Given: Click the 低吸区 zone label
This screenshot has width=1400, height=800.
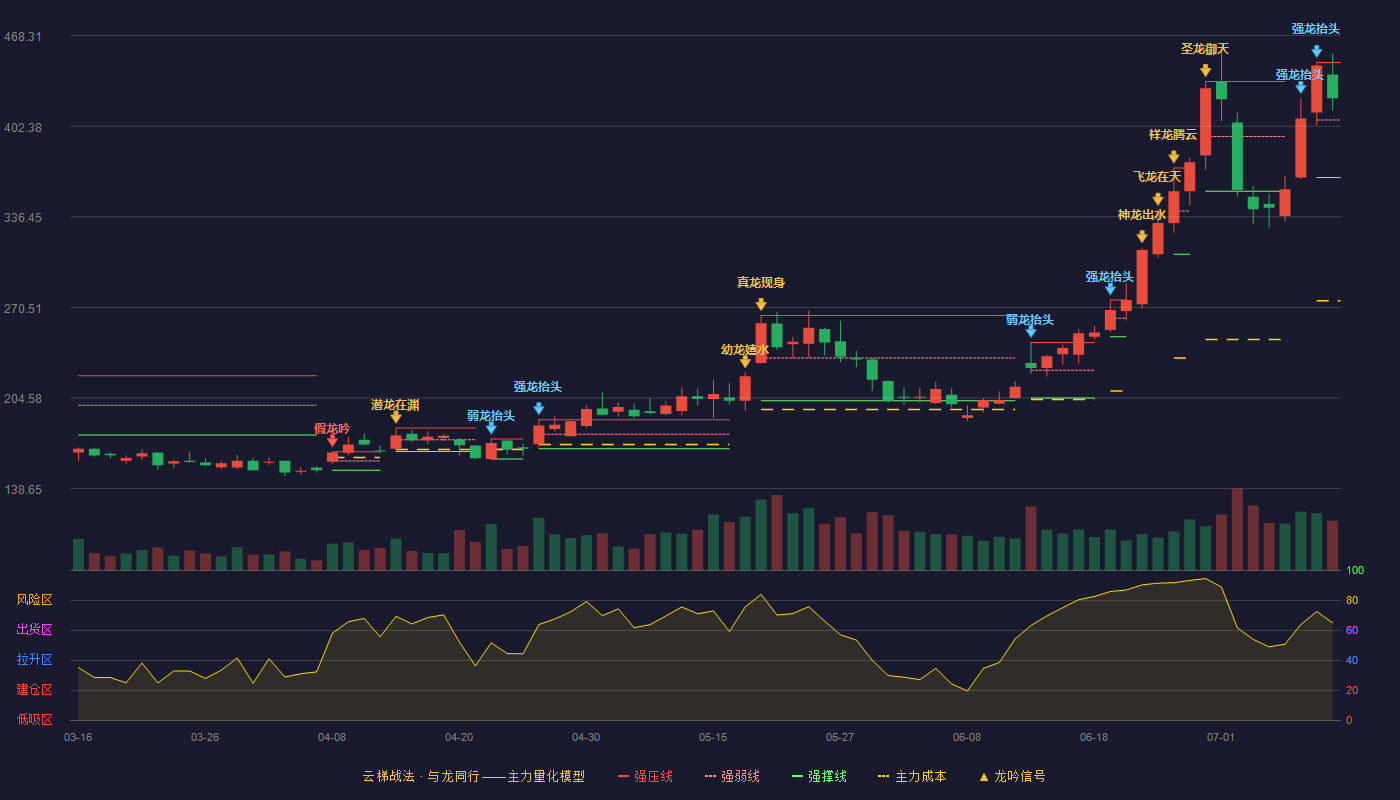Looking at the screenshot, I should click(34, 719).
